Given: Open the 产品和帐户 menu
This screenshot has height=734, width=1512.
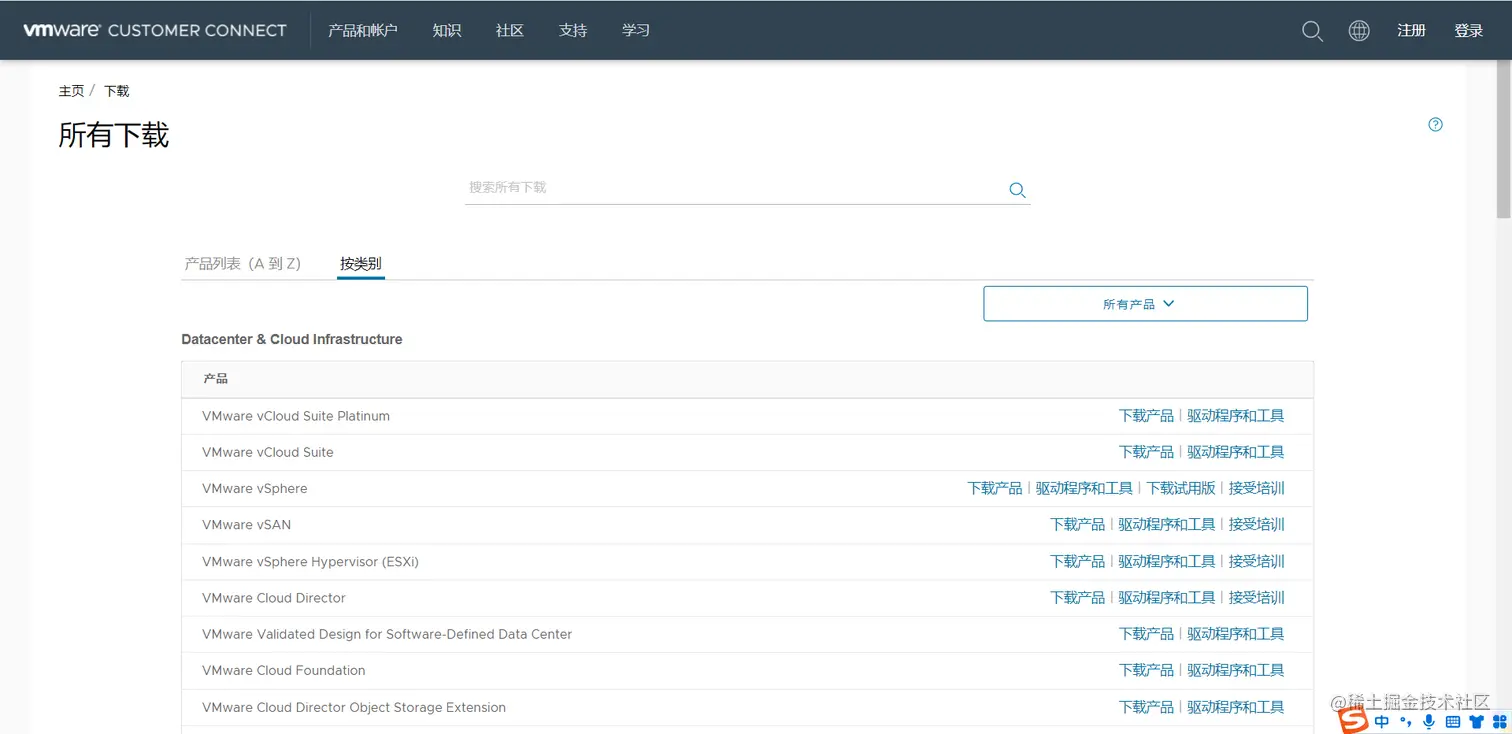Looking at the screenshot, I should 363,31.
